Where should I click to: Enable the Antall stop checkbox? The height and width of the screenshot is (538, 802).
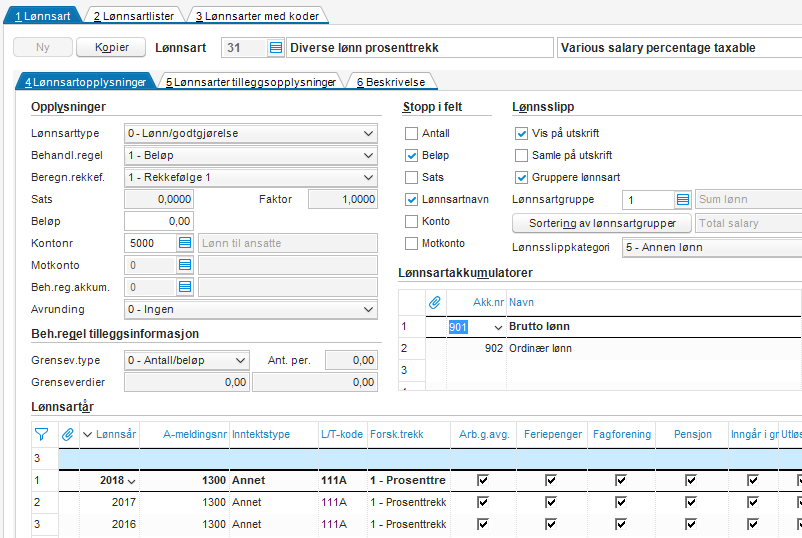[411, 133]
